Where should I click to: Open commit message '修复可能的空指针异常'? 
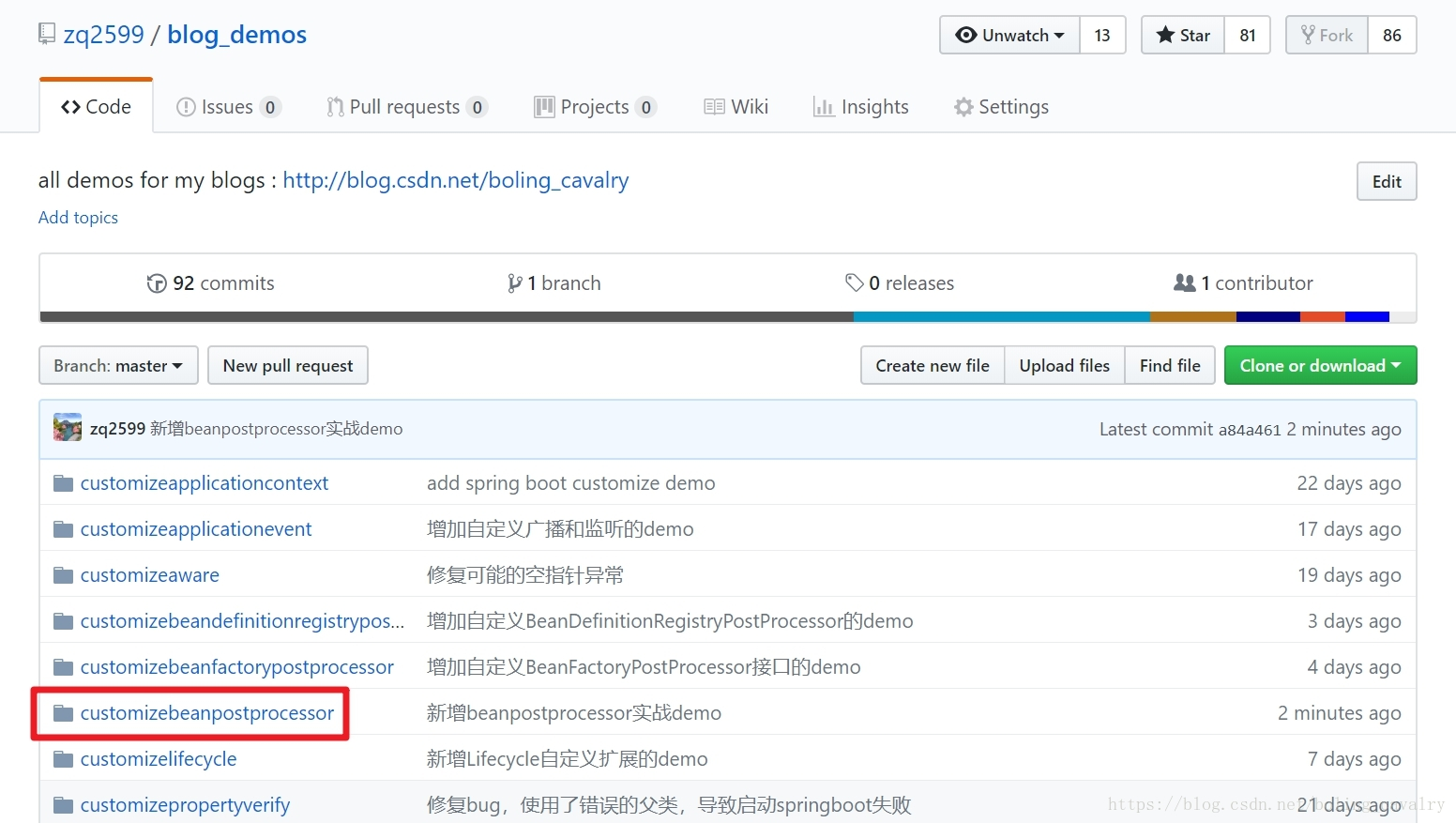(x=525, y=575)
